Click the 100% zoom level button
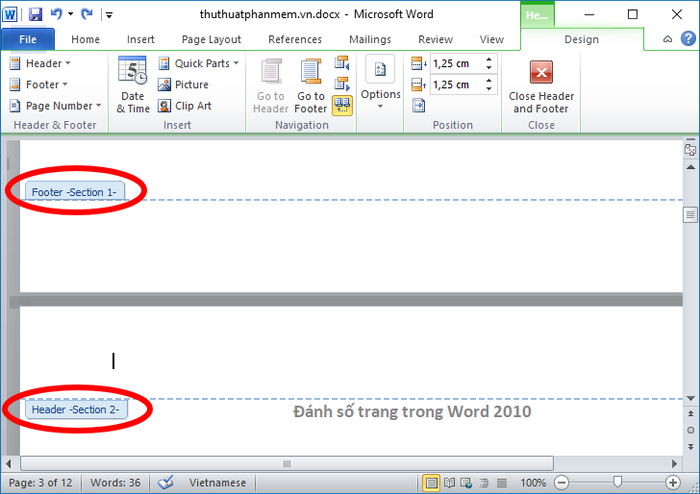Image resolution: width=700 pixels, height=494 pixels. tap(533, 483)
